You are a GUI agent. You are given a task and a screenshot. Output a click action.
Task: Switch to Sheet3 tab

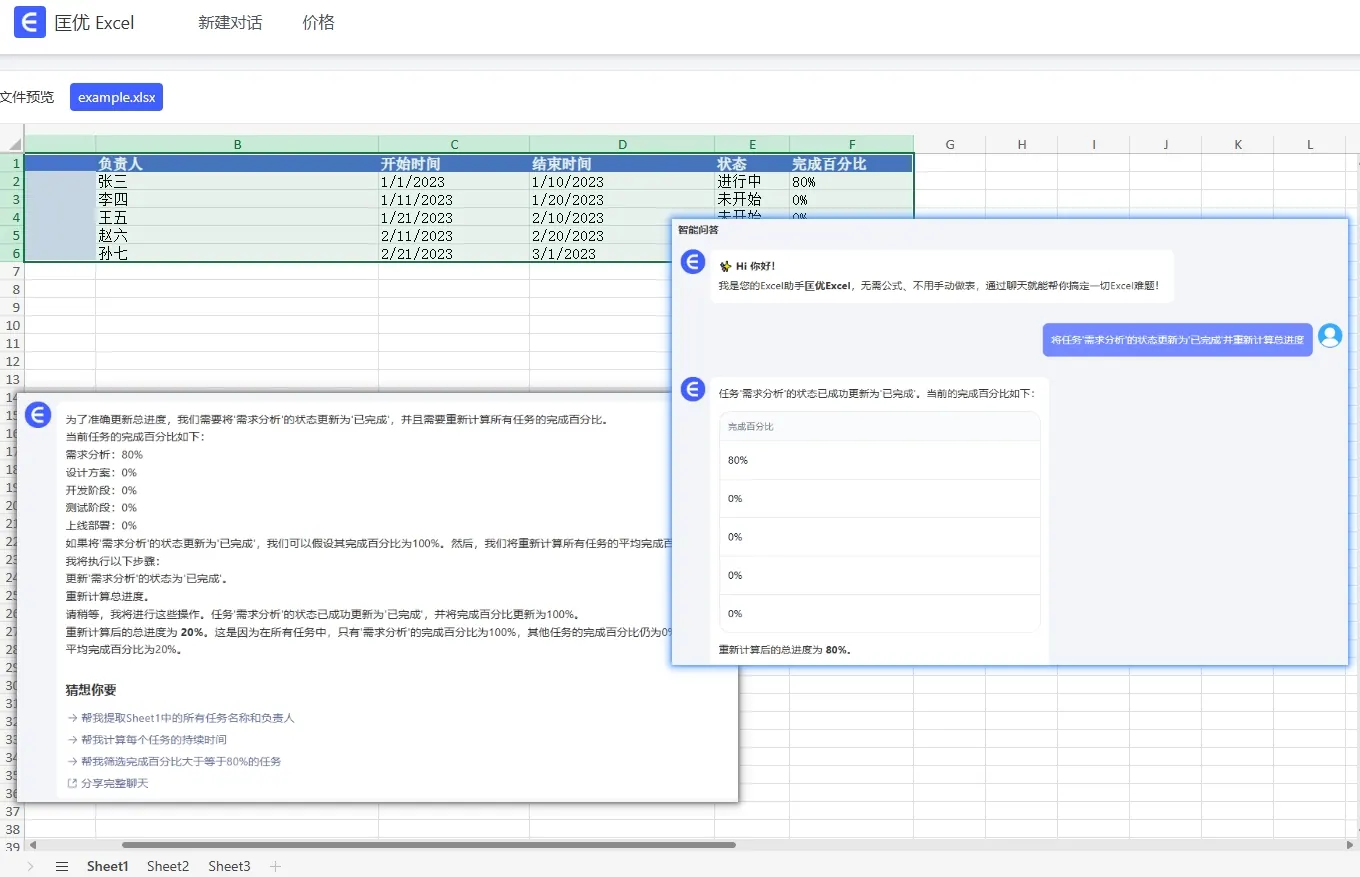point(229,866)
